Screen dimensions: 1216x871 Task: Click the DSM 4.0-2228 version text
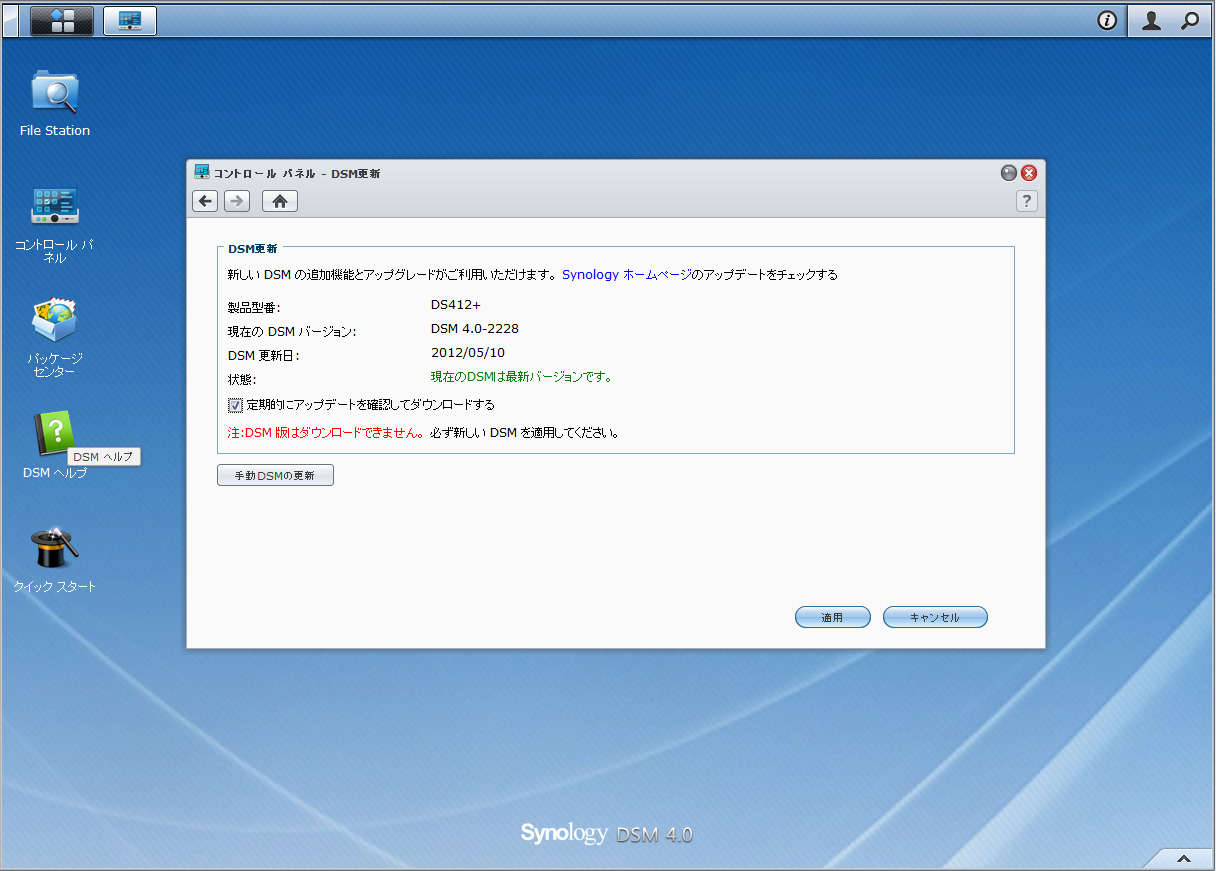tap(475, 328)
